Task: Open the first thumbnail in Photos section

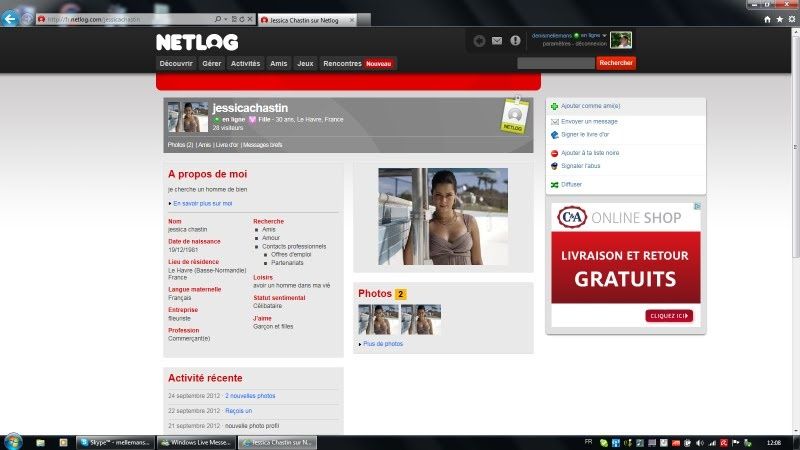Action: (x=379, y=319)
